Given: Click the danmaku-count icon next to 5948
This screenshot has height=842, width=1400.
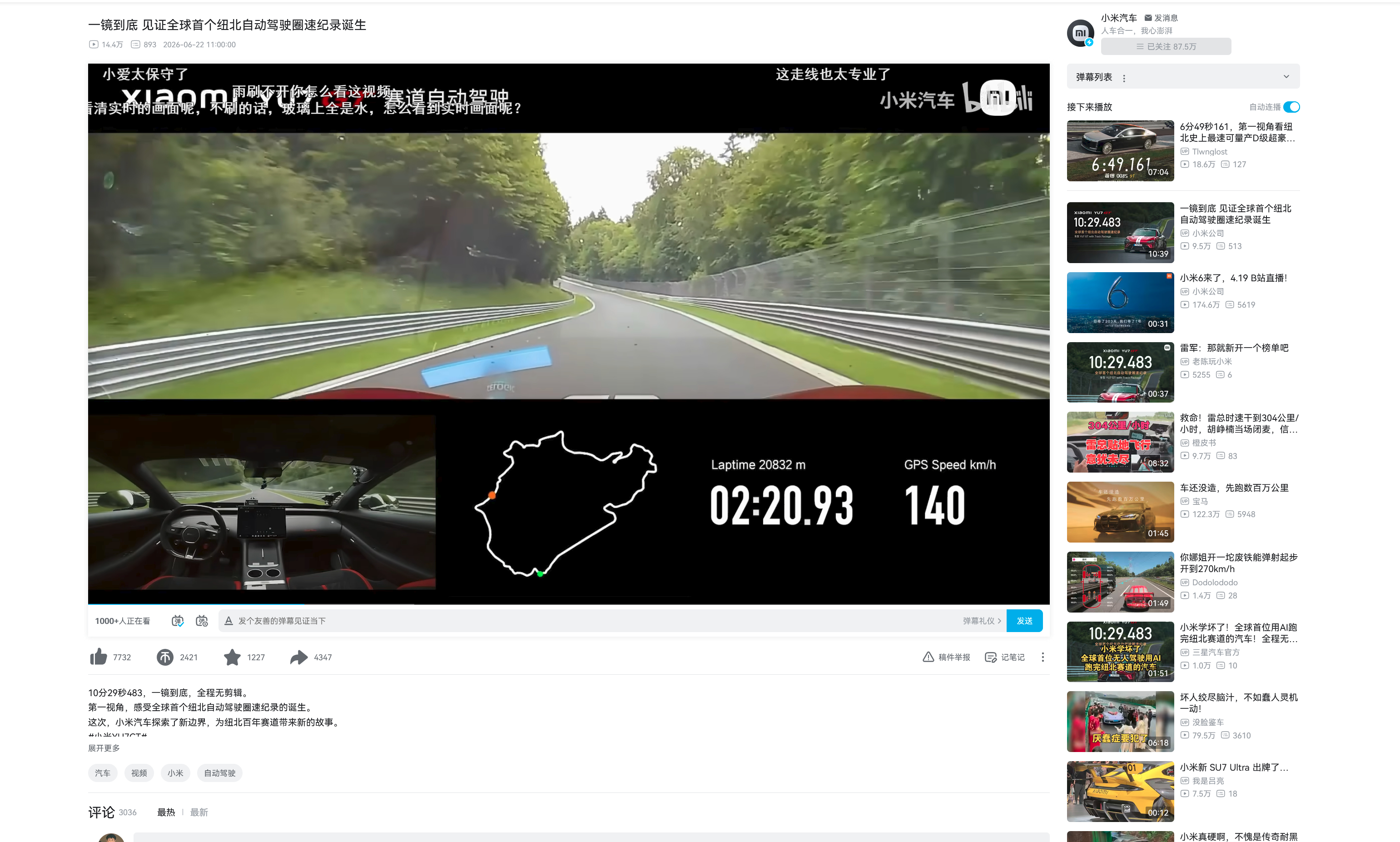Looking at the screenshot, I should coord(1229,514).
